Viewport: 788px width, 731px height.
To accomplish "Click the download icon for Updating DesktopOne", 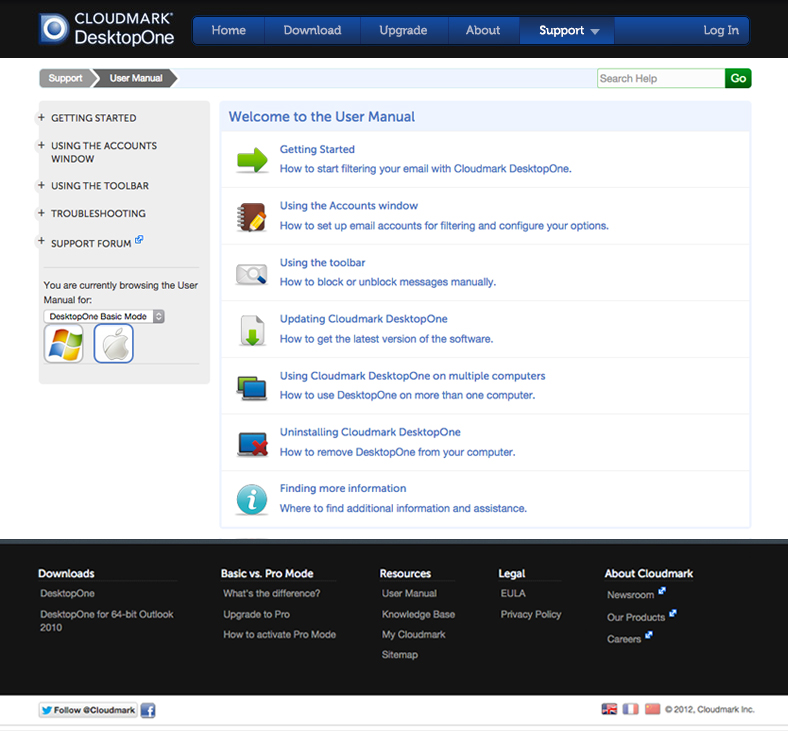I will 251,329.
